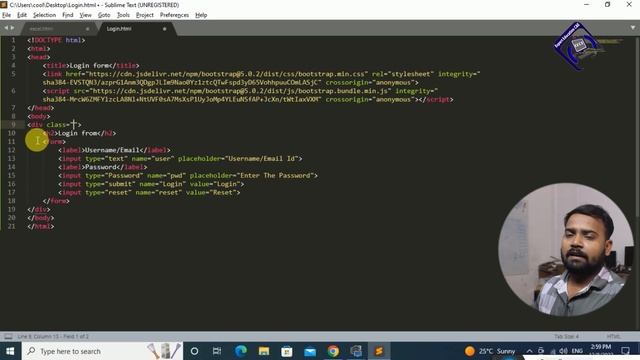Image resolution: width=640 pixels, height=360 pixels.
Task: Go to next tab using right arrow
Action: 12,28
